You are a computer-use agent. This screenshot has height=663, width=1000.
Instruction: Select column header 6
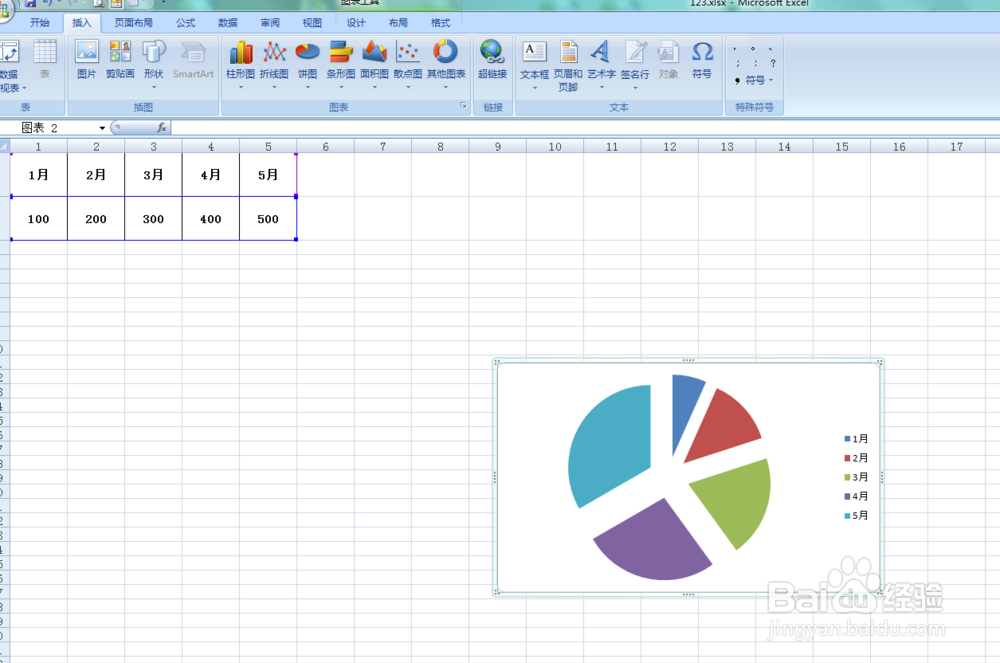325,147
